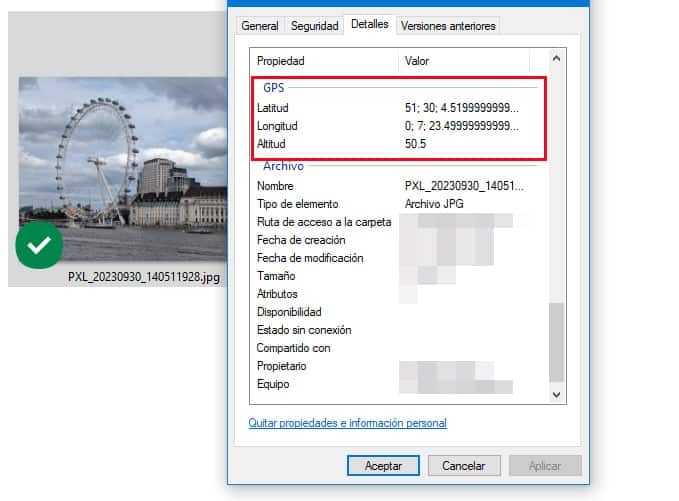Select the Tipo de elemento row
679x501 pixels.
398,204
